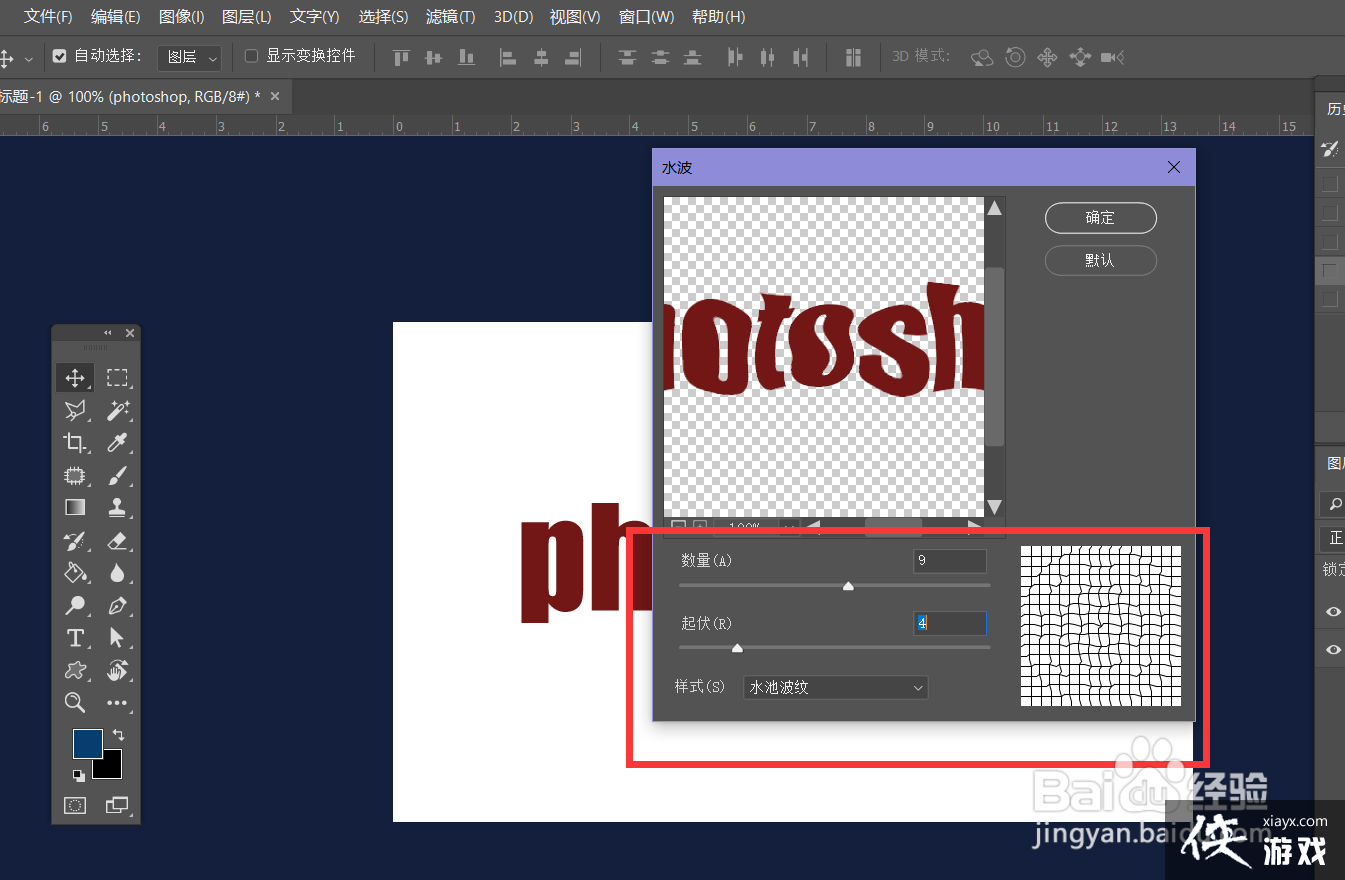The height and width of the screenshot is (880, 1345).
Task: Open the 窗口(W) menu
Action: coord(646,17)
